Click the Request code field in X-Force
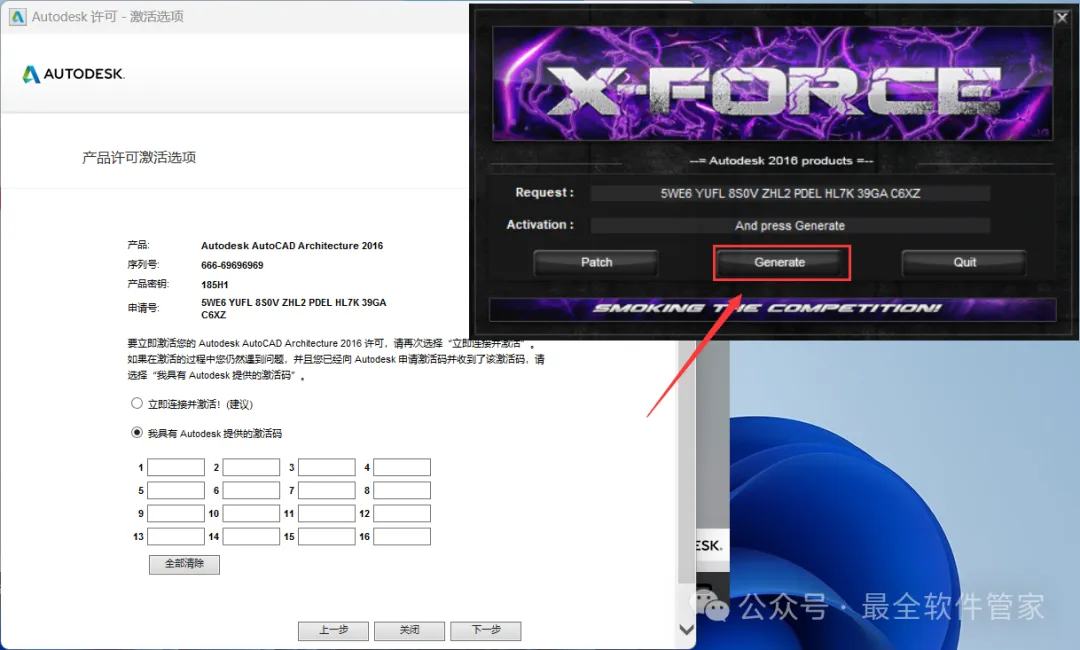 [790, 193]
